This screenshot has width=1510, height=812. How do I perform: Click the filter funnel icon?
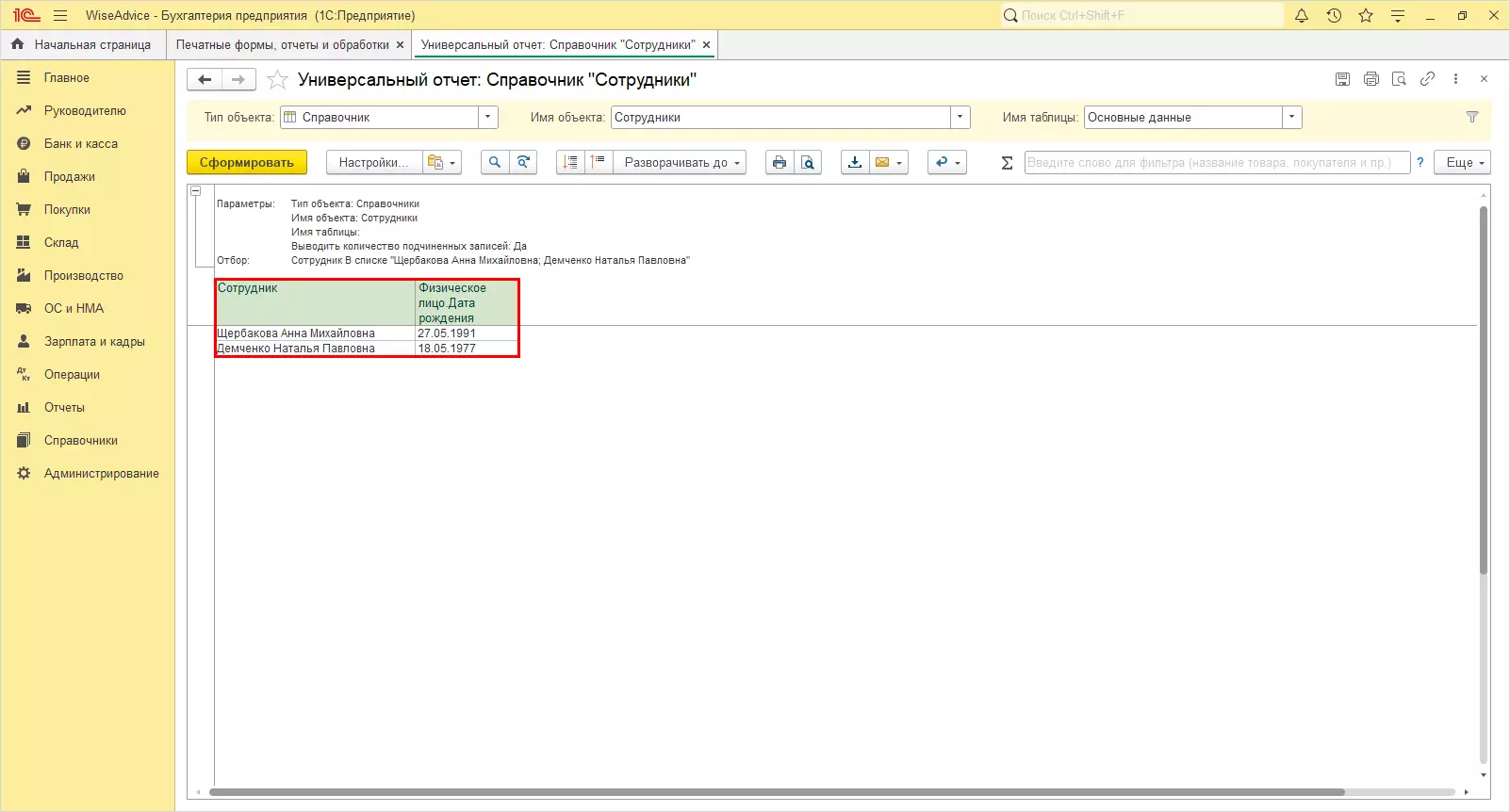point(1472,117)
